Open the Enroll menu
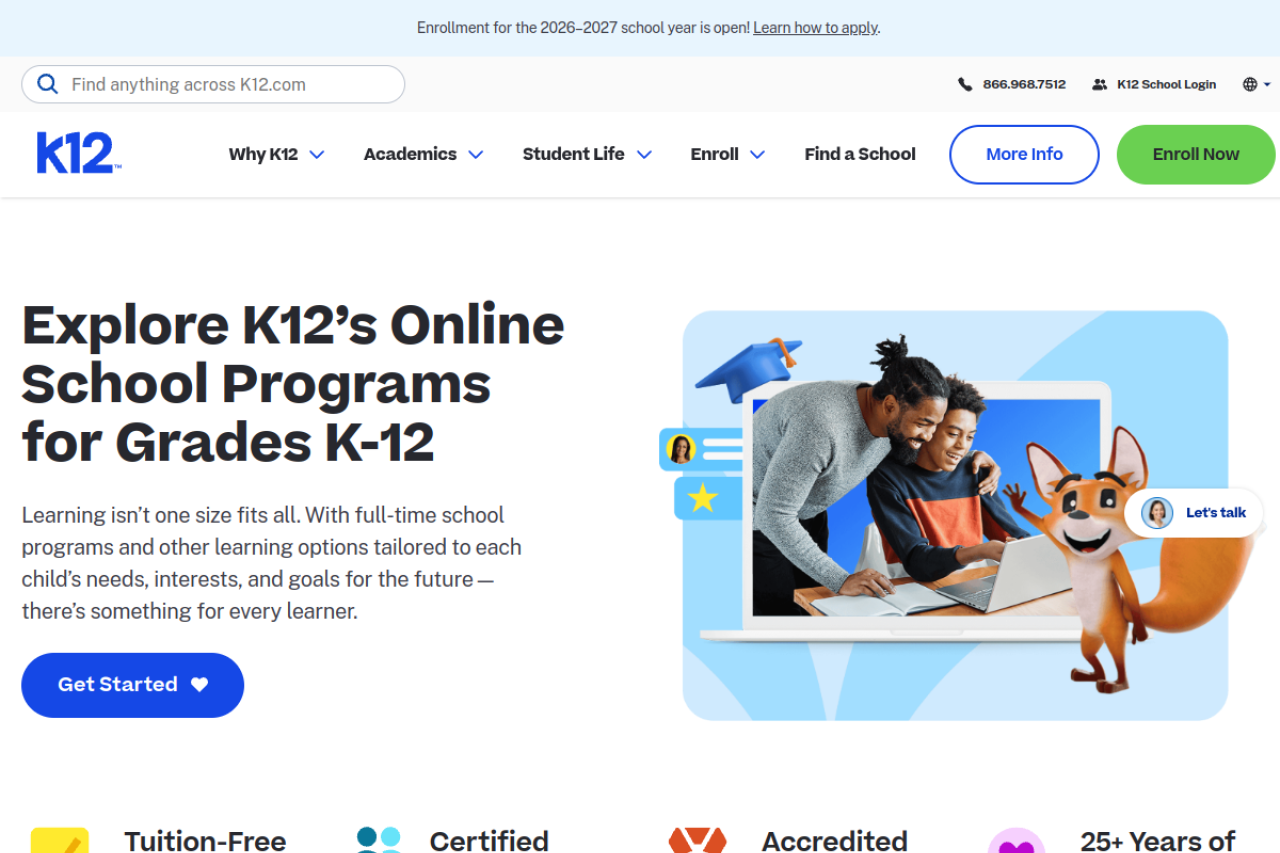The image size is (1280, 853). (727, 154)
